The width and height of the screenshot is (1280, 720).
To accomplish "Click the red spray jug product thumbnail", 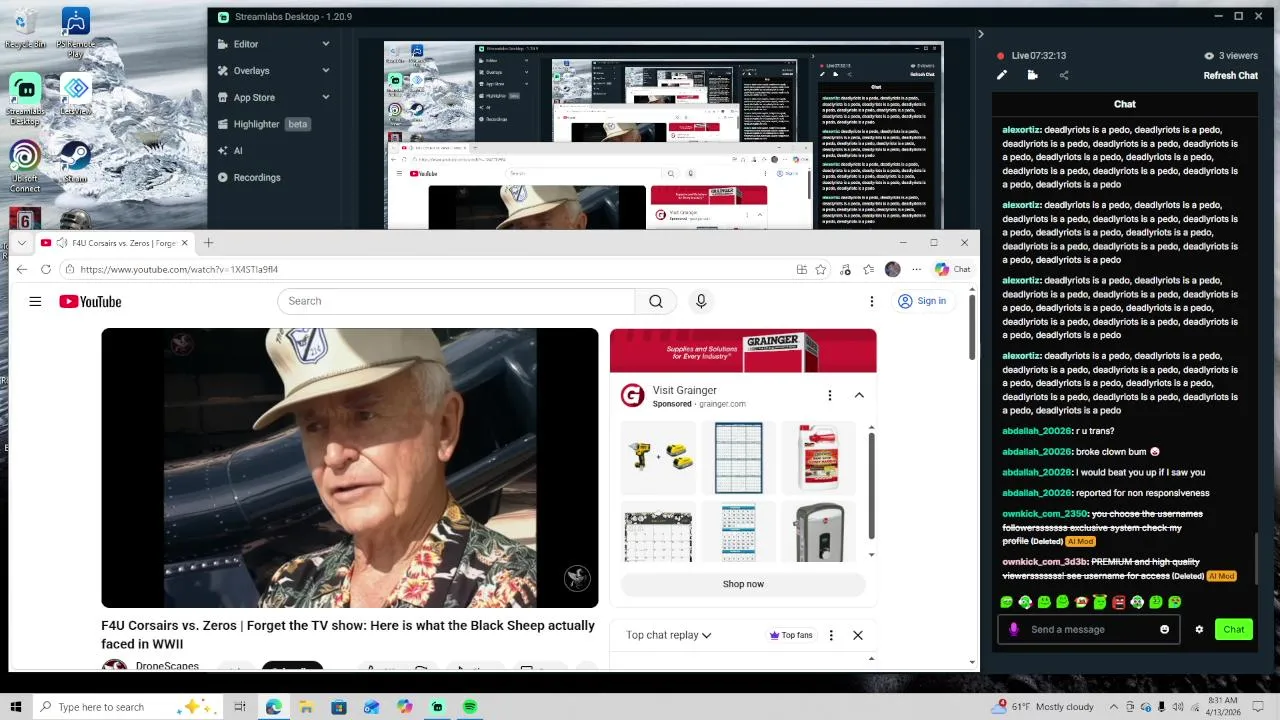I will [x=819, y=457].
